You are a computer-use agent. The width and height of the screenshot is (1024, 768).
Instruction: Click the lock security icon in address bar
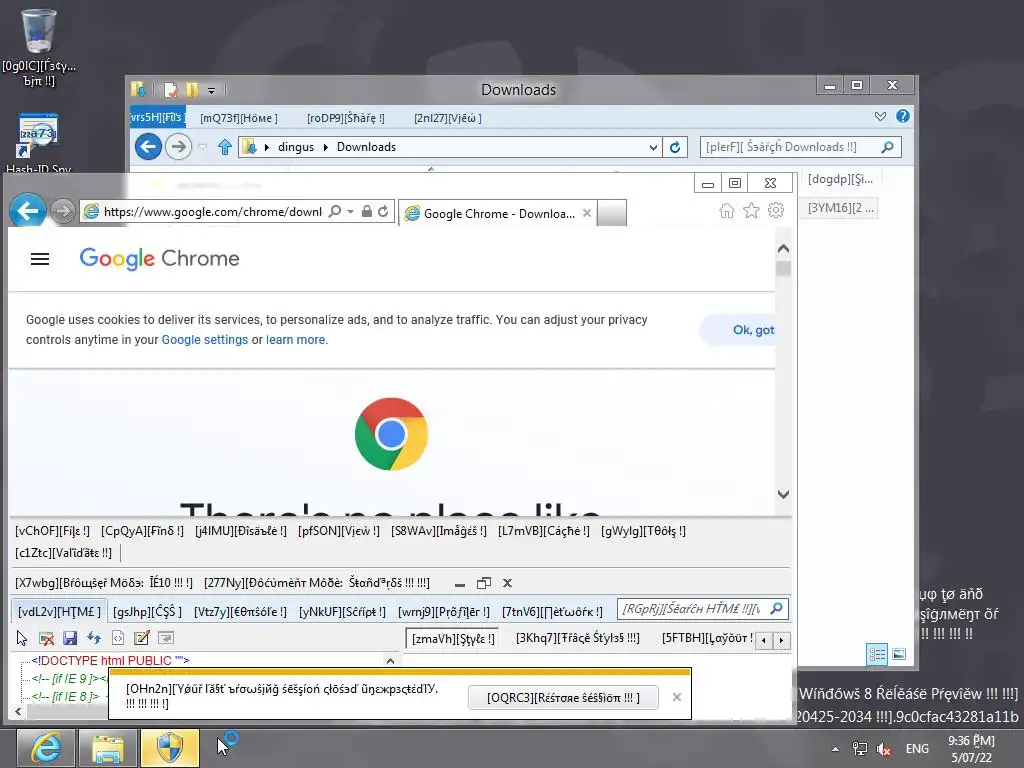[366, 212]
